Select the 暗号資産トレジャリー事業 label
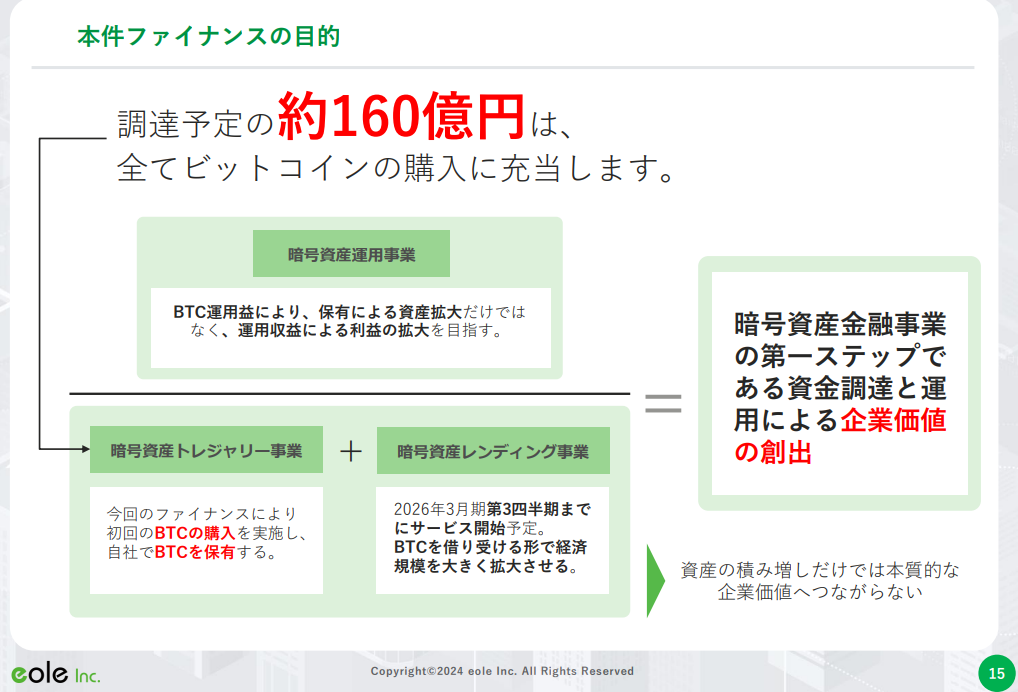 pyautogui.click(x=206, y=450)
